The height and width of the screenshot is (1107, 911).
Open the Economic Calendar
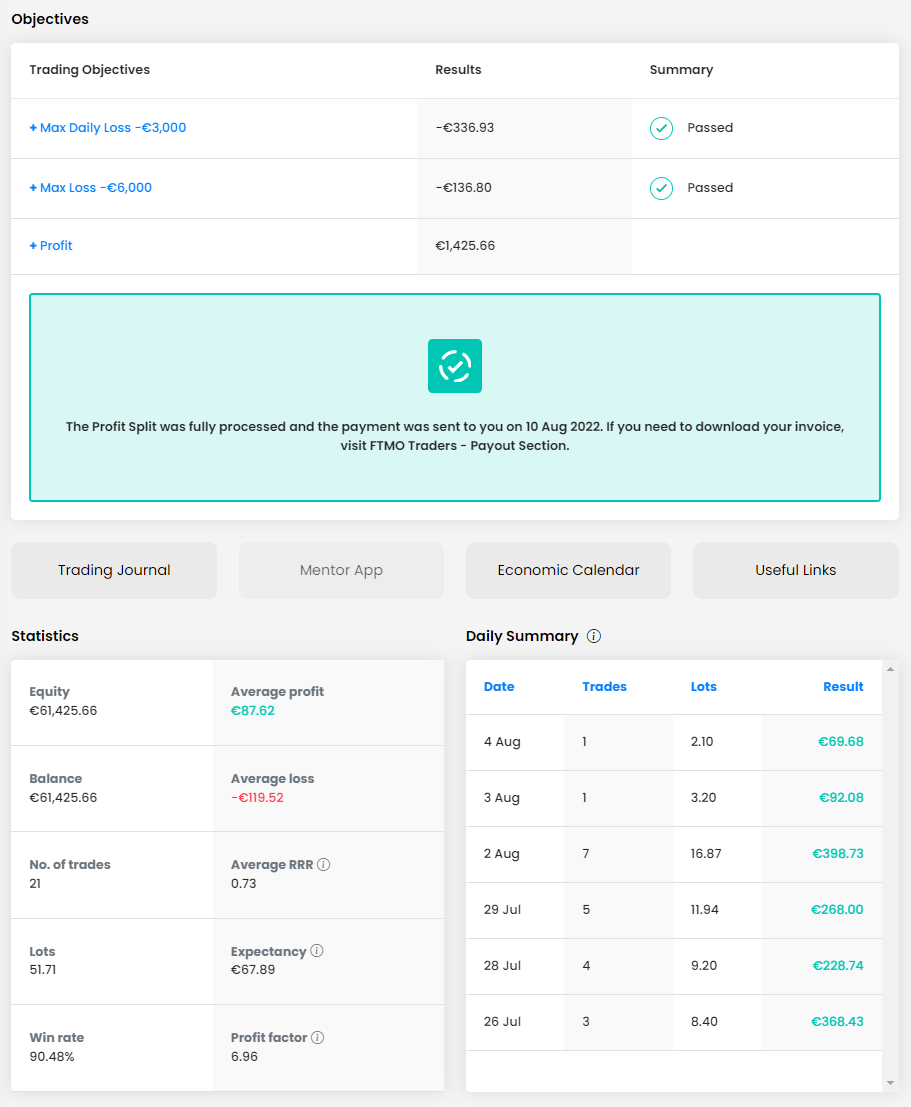coord(568,570)
